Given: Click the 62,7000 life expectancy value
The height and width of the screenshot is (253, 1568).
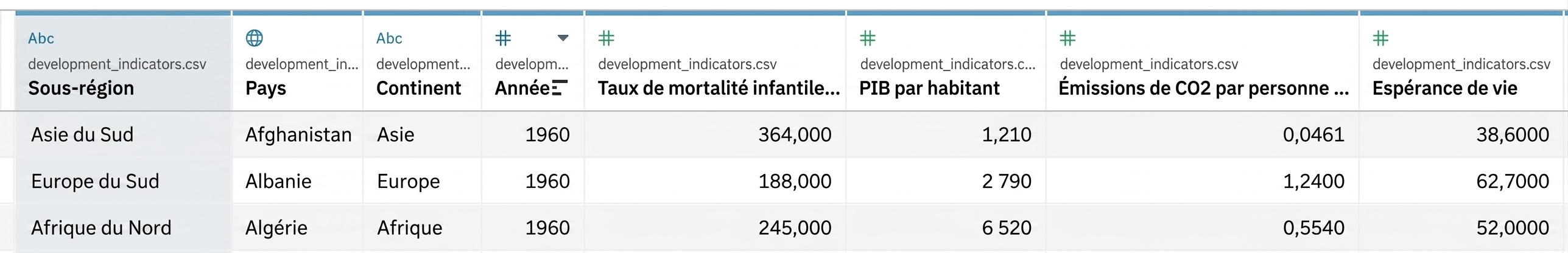Looking at the screenshot, I should click(x=1513, y=181).
